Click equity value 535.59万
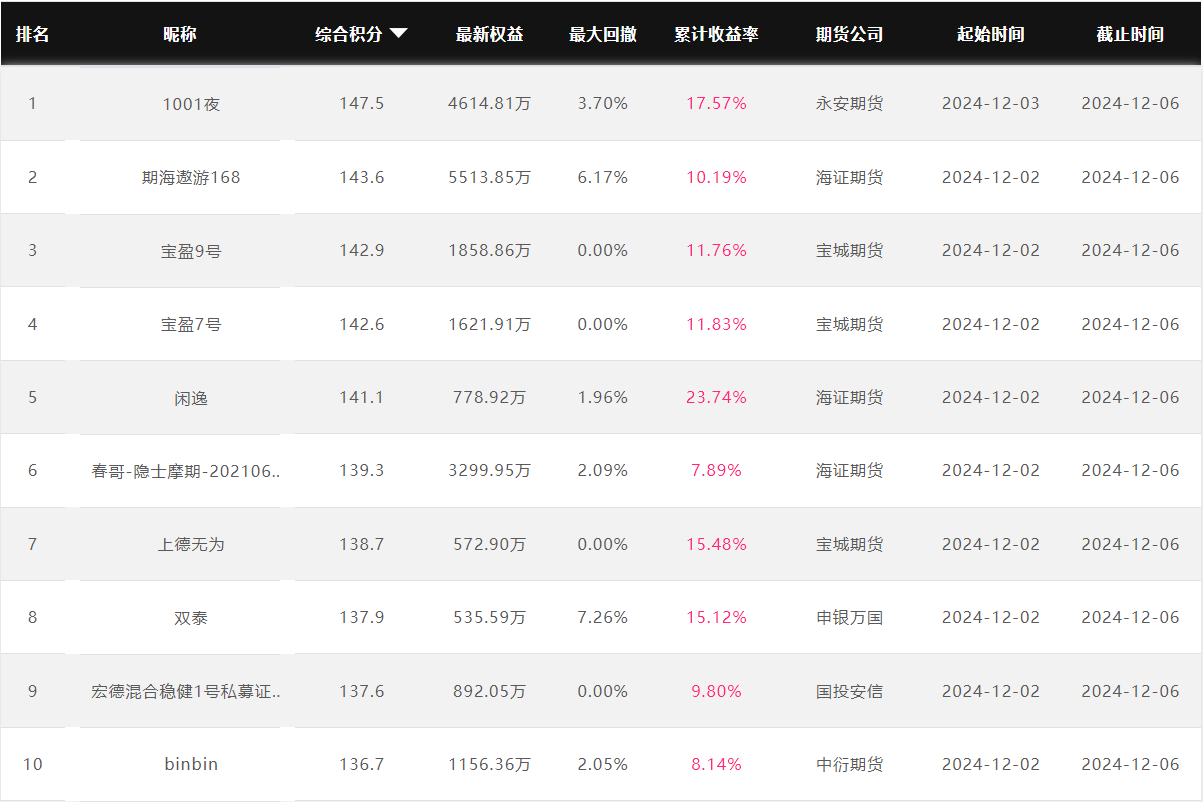 [x=489, y=618]
